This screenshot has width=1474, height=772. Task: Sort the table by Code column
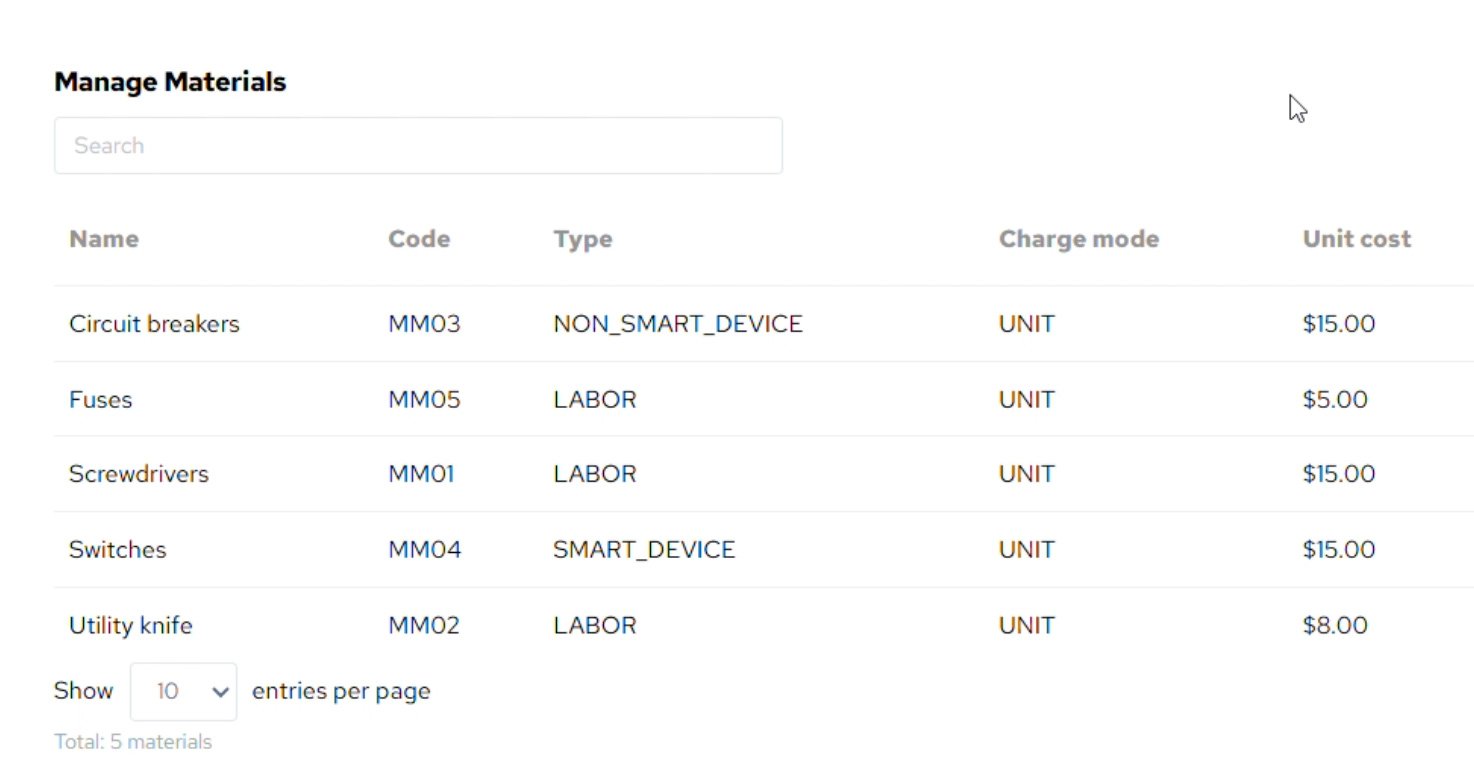tap(418, 238)
